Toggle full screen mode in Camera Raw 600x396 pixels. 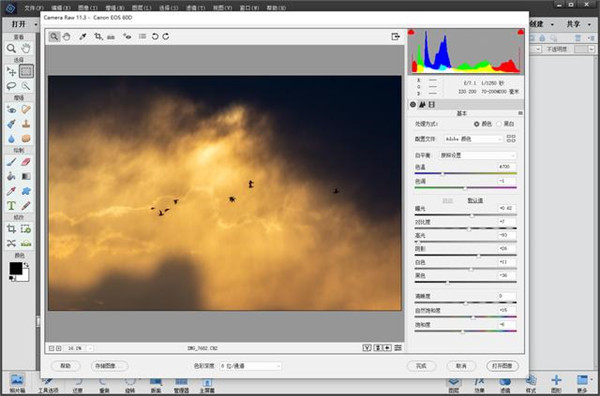tap(396, 36)
